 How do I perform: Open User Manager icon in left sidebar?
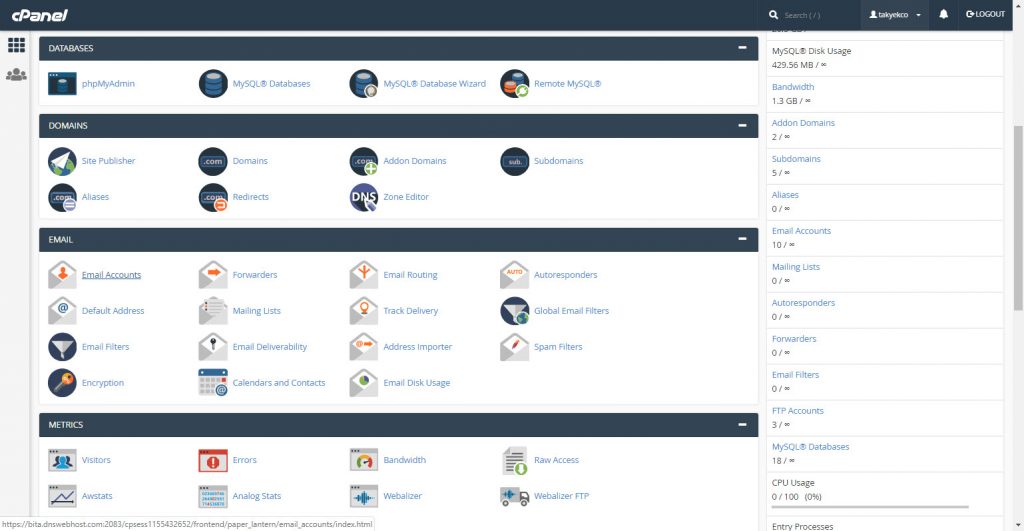pos(16,74)
